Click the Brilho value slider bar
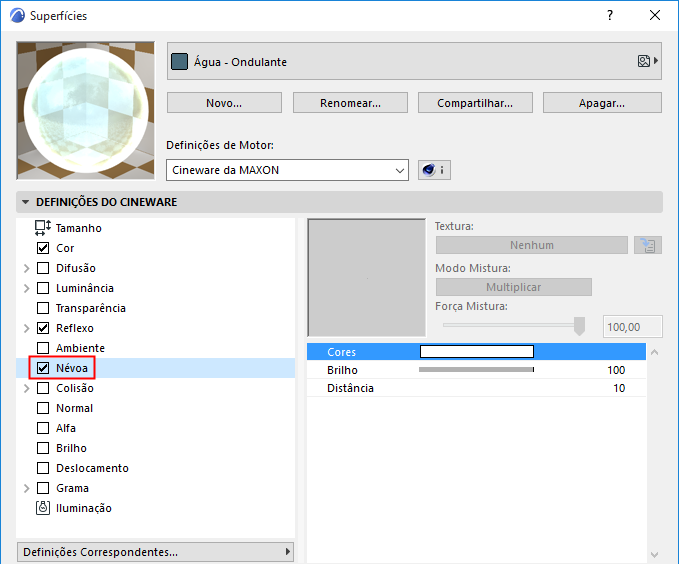This screenshot has width=679, height=564. (x=476, y=370)
